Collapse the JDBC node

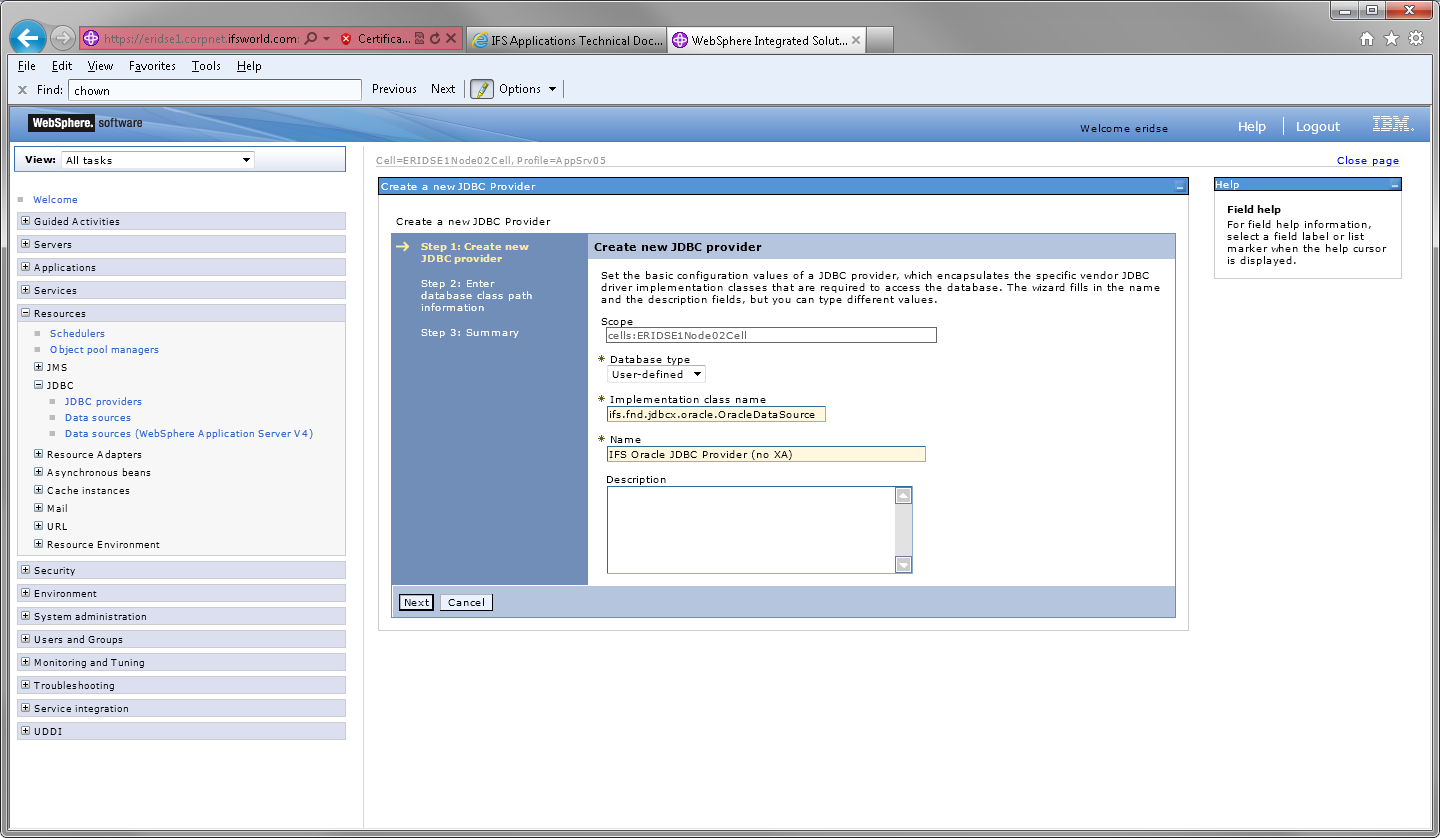(x=39, y=385)
